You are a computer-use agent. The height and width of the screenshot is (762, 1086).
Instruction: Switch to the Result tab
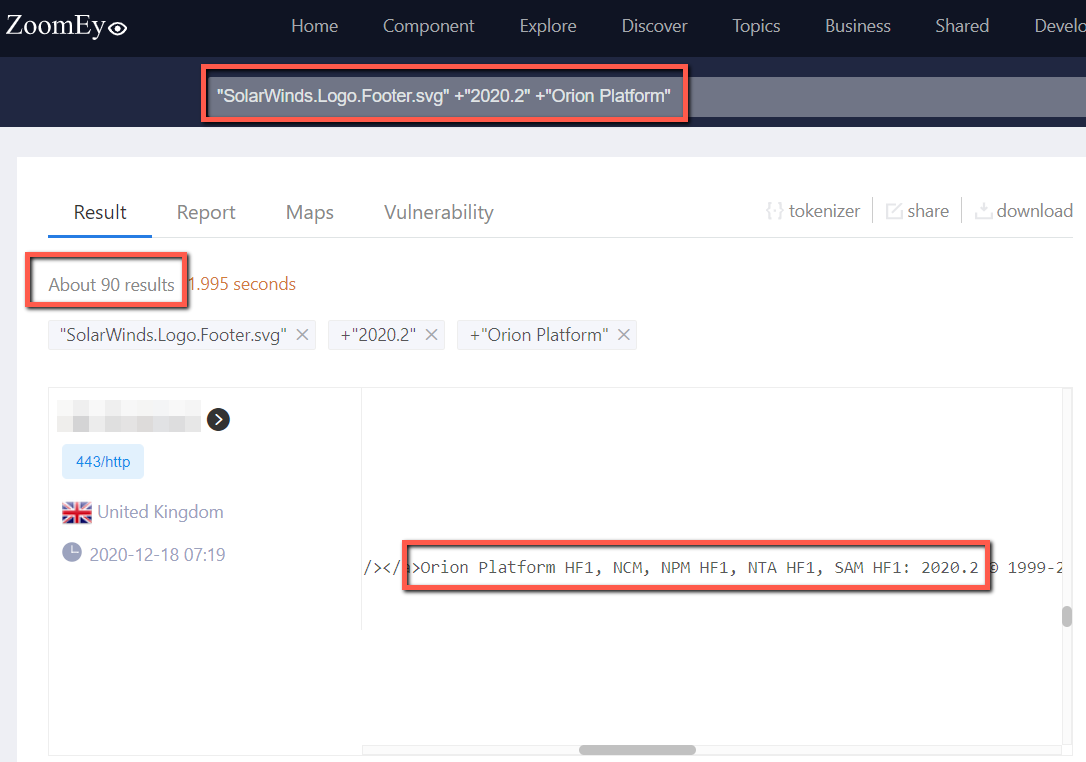[100, 212]
